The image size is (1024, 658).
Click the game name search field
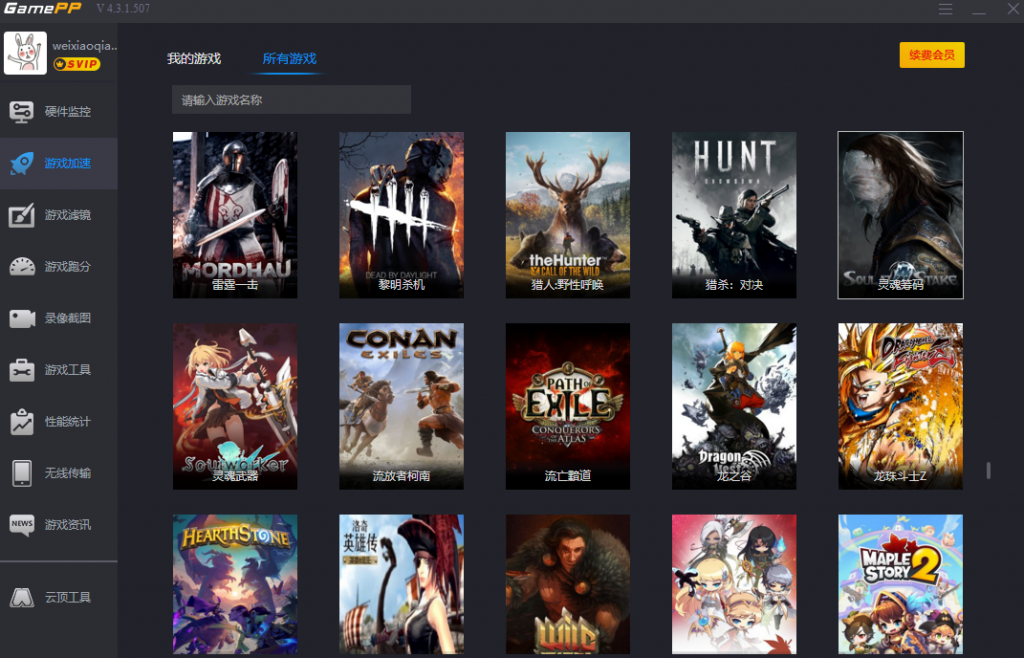pyautogui.click(x=291, y=100)
